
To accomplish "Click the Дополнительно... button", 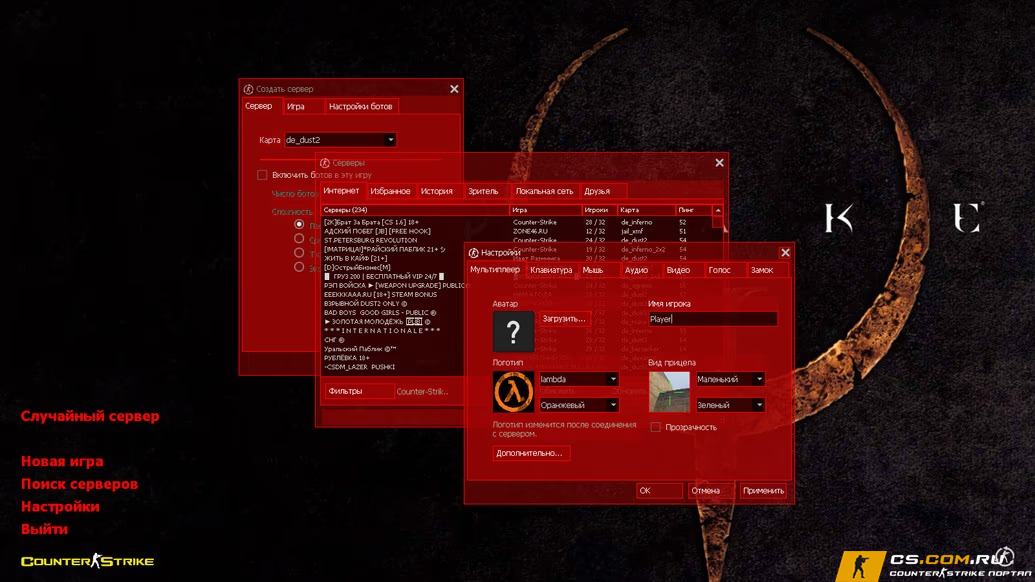I will (530, 453).
